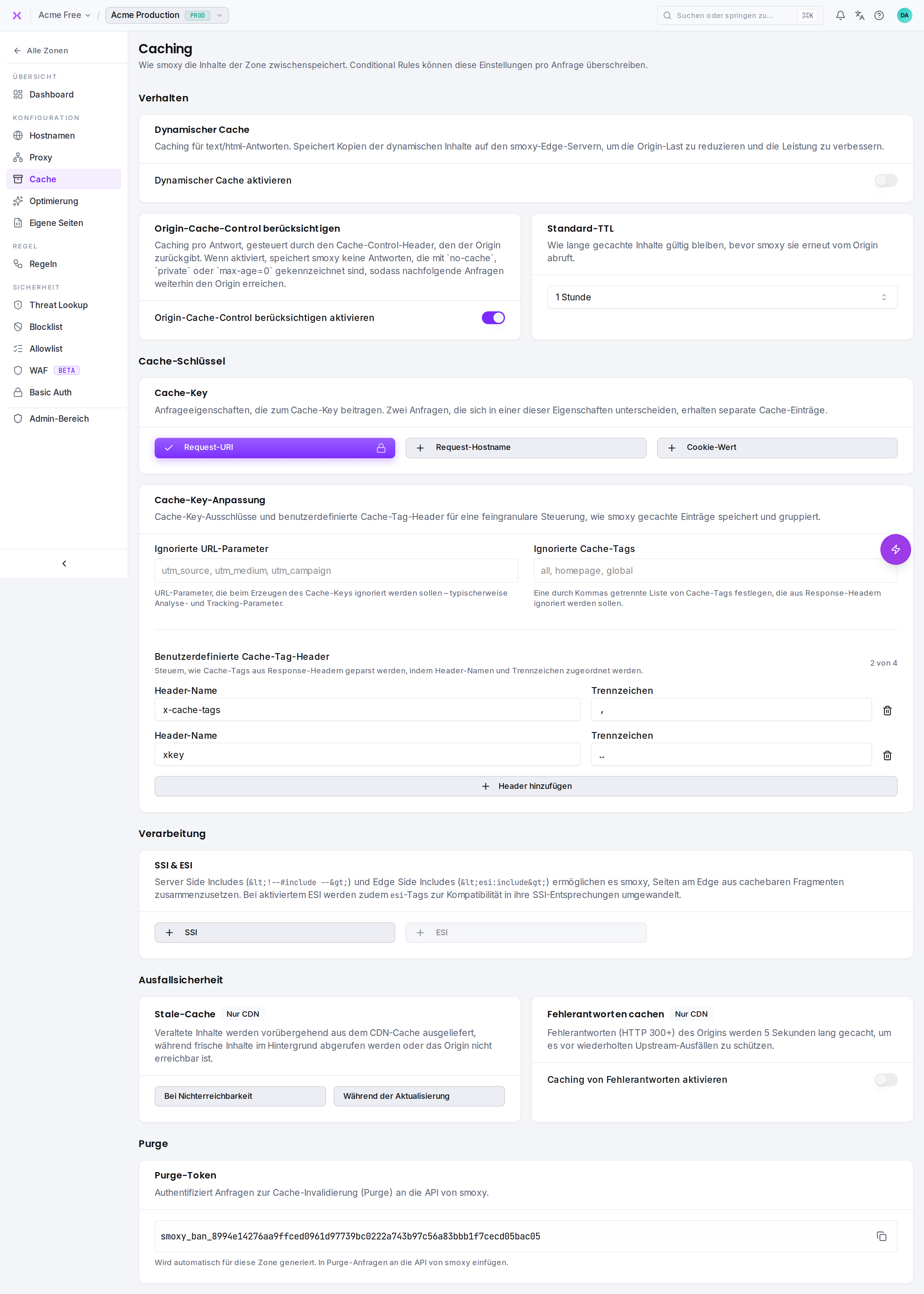Collapse the sidebar with the chevron
The image size is (924, 1294).
click(64, 563)
